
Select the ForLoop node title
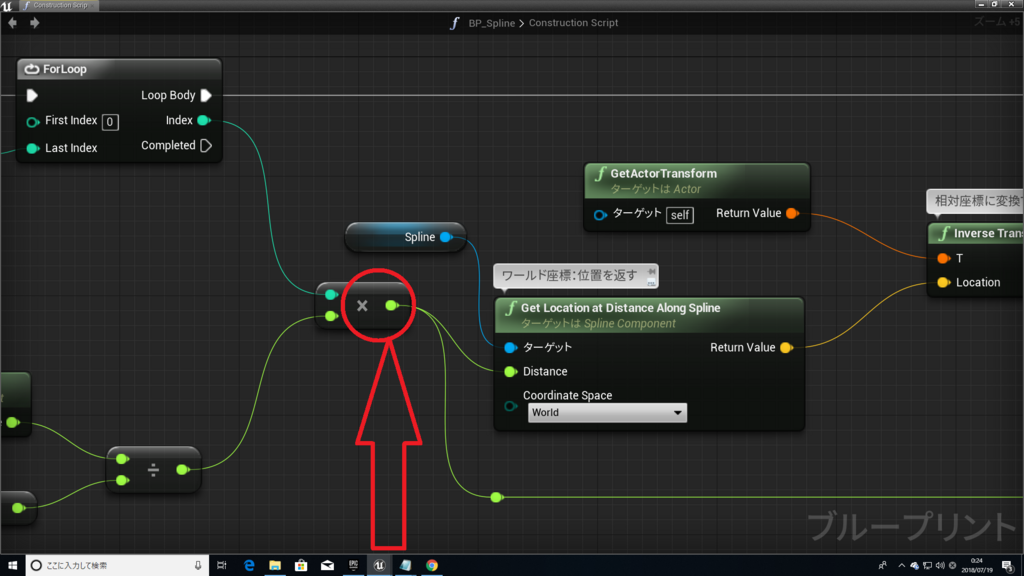(64, 69)
